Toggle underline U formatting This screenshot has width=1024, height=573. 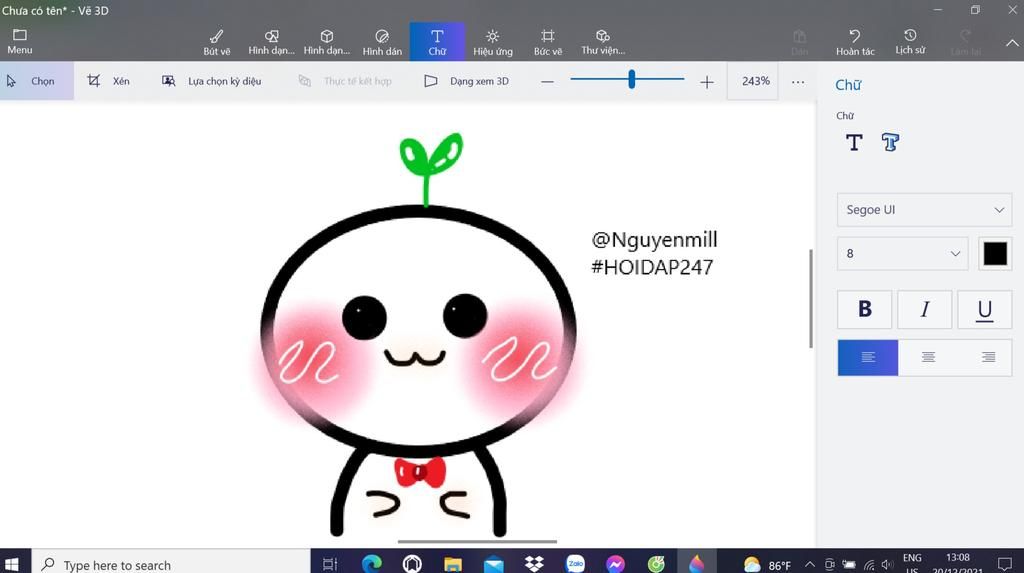tap(985, 309)
